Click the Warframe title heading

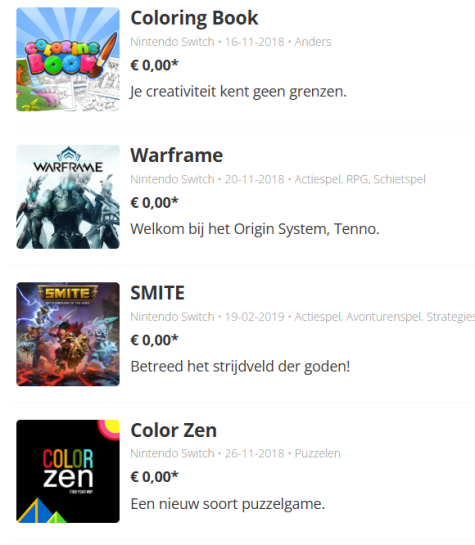177,155
